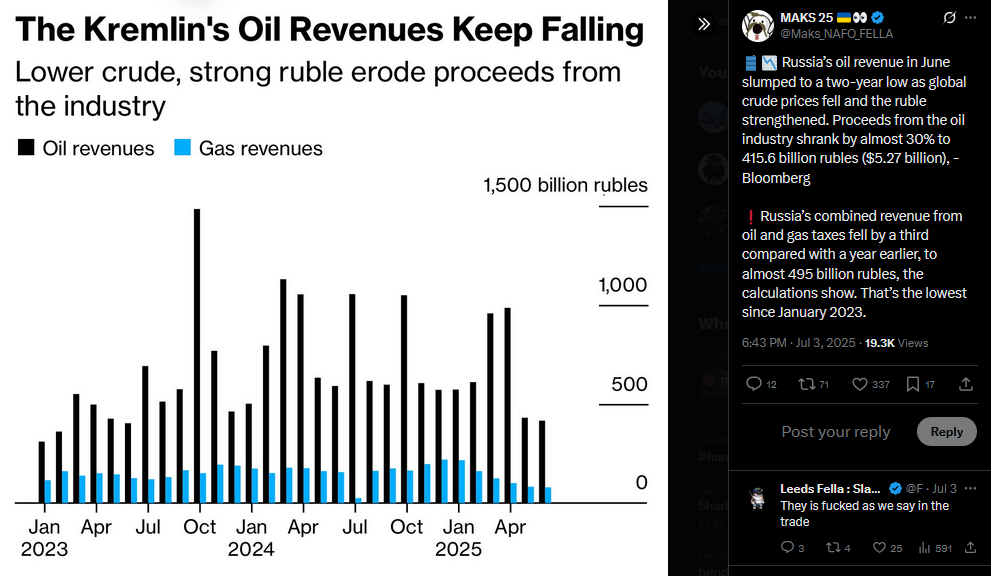This screenshot has width=991, height=576.
Task: Reply to Leeds Fella's comment with 3 replies
Action: coord(787,548)
